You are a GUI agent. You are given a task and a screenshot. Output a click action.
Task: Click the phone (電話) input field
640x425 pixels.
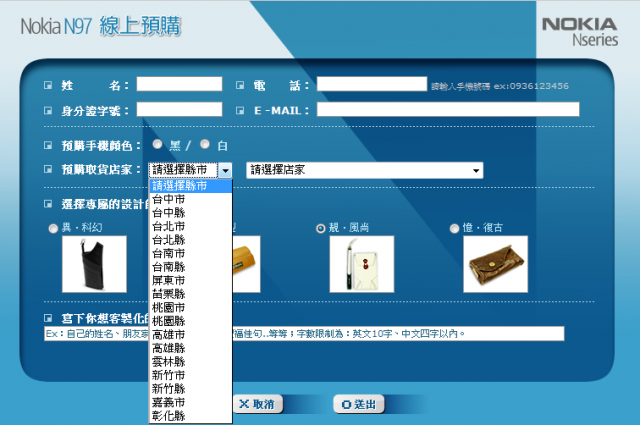[x=372, y=84]
